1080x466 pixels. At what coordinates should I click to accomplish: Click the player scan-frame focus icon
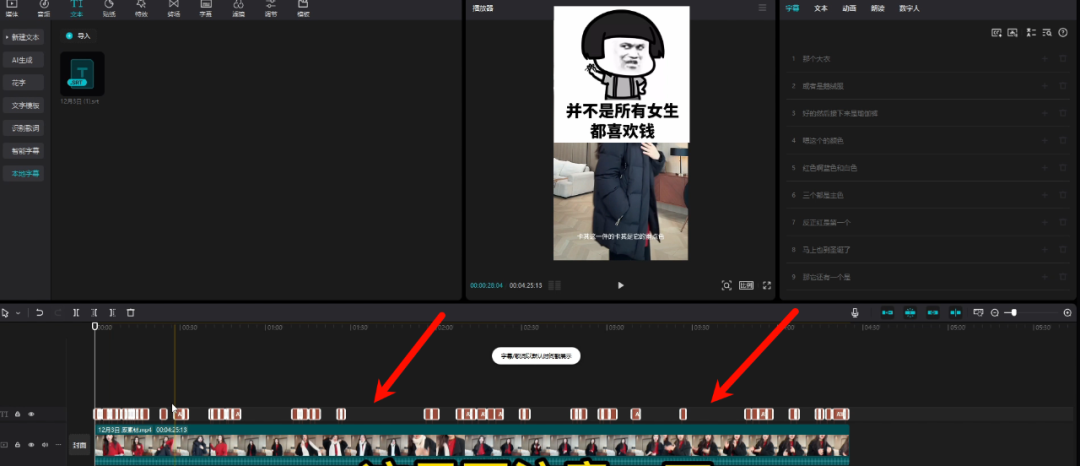pyautogui.click(x=726, y=285)
